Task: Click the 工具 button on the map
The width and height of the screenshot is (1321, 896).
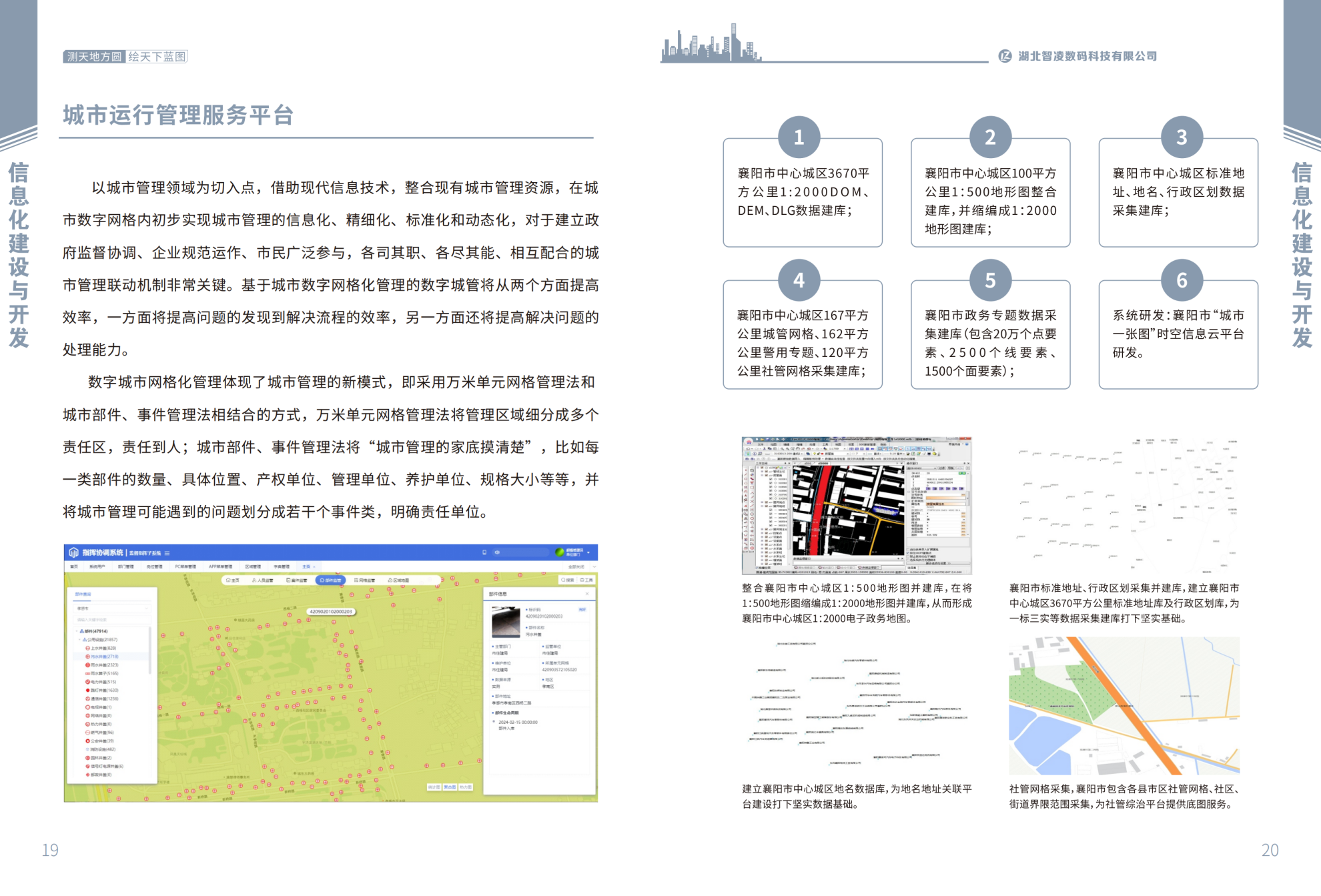Action: [x=586, y=580]
